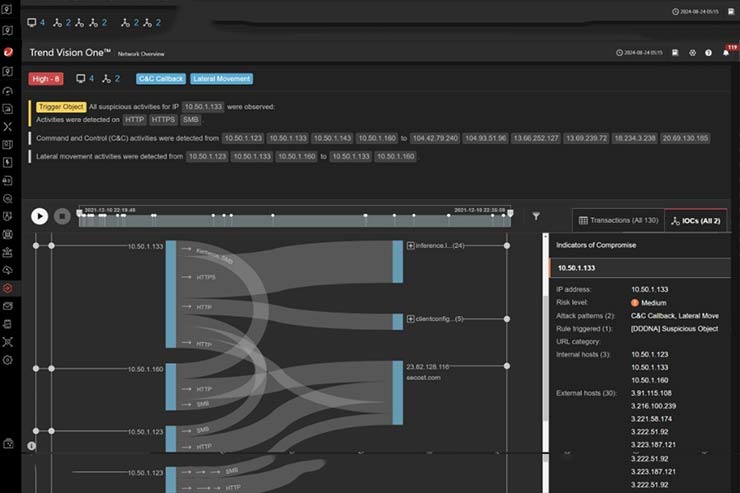The image size is (740, 493).
Task: Click the Trend Micro logo in sidebar
Action: tap(8, 52)
